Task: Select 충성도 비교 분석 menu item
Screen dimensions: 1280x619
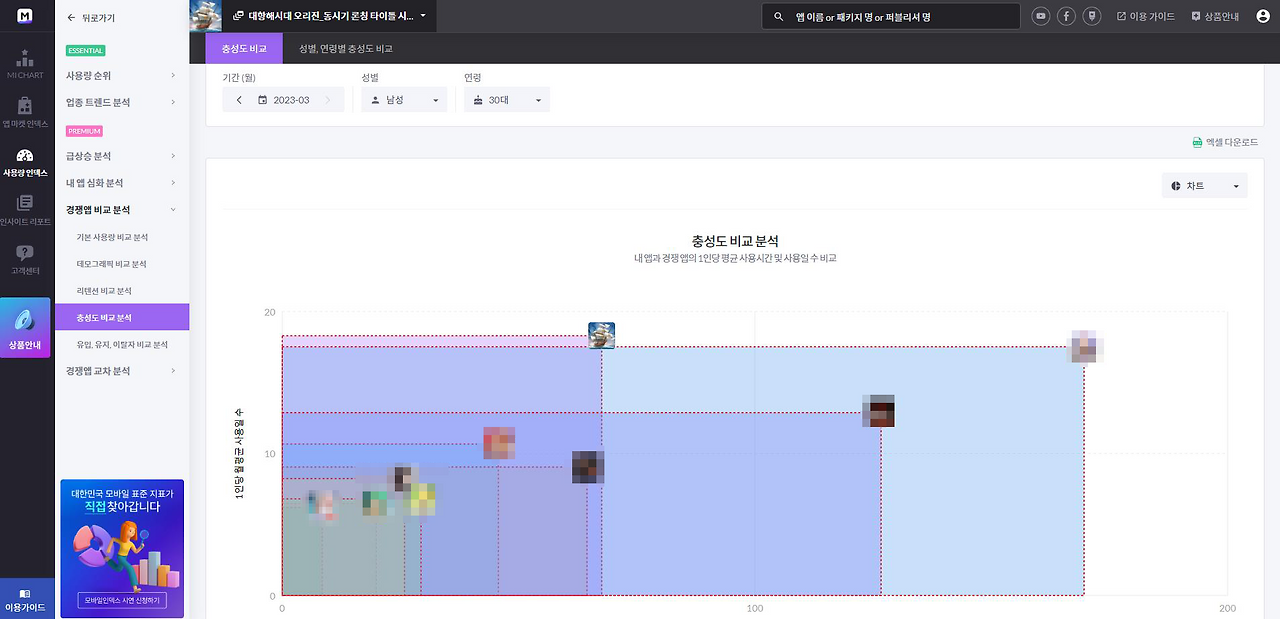Action: [x=122, y=317]
